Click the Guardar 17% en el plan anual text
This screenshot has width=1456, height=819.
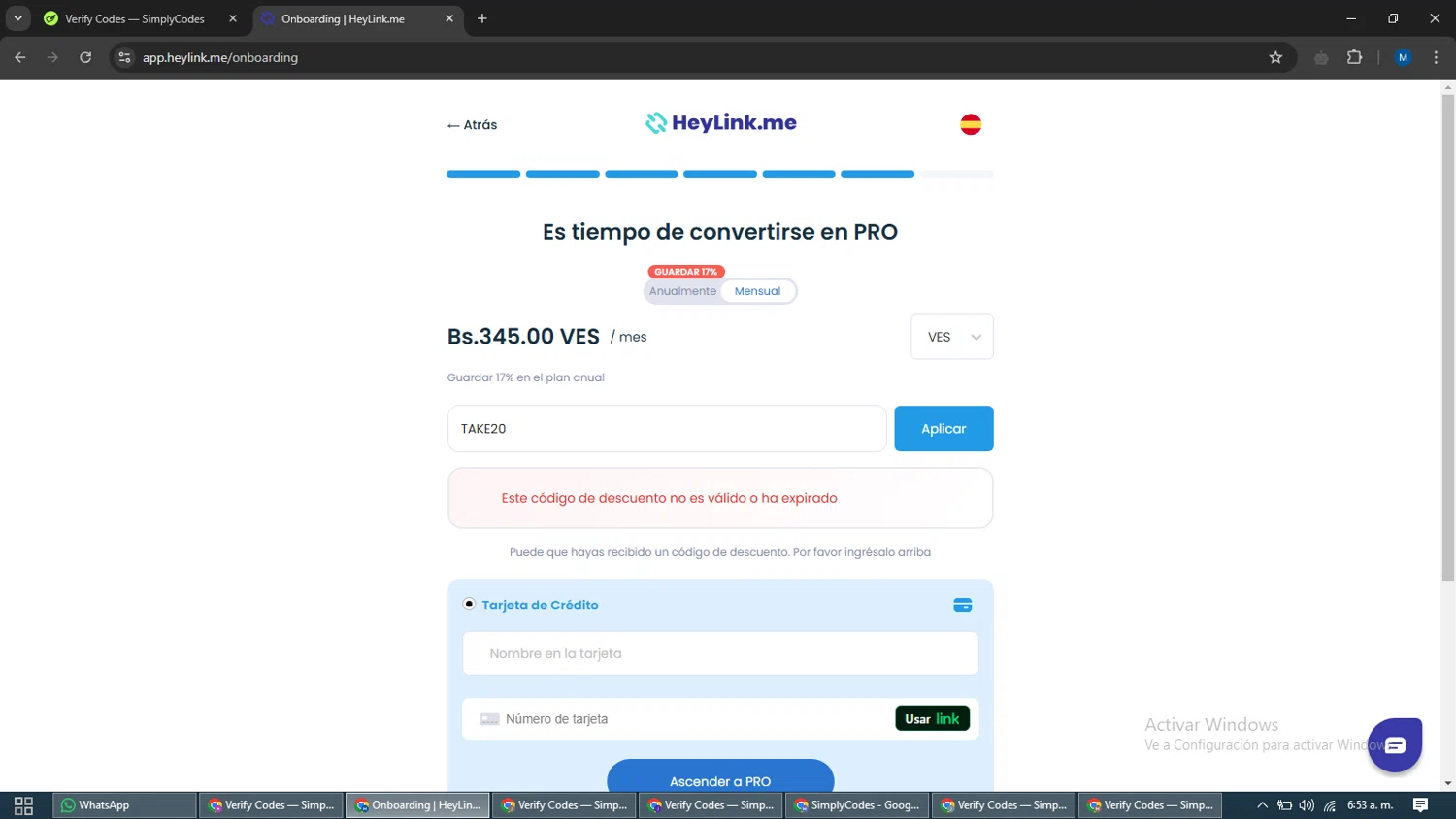pos(525,377)
